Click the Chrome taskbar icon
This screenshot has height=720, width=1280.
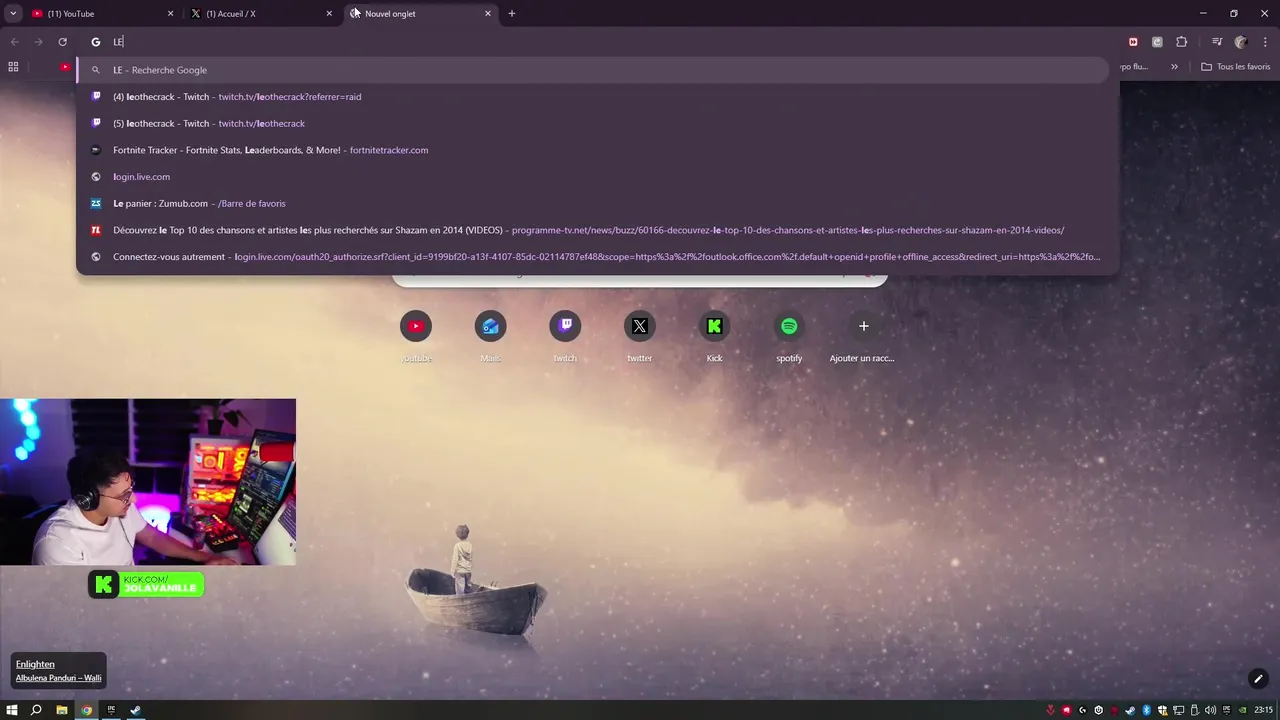pos(87,710)
